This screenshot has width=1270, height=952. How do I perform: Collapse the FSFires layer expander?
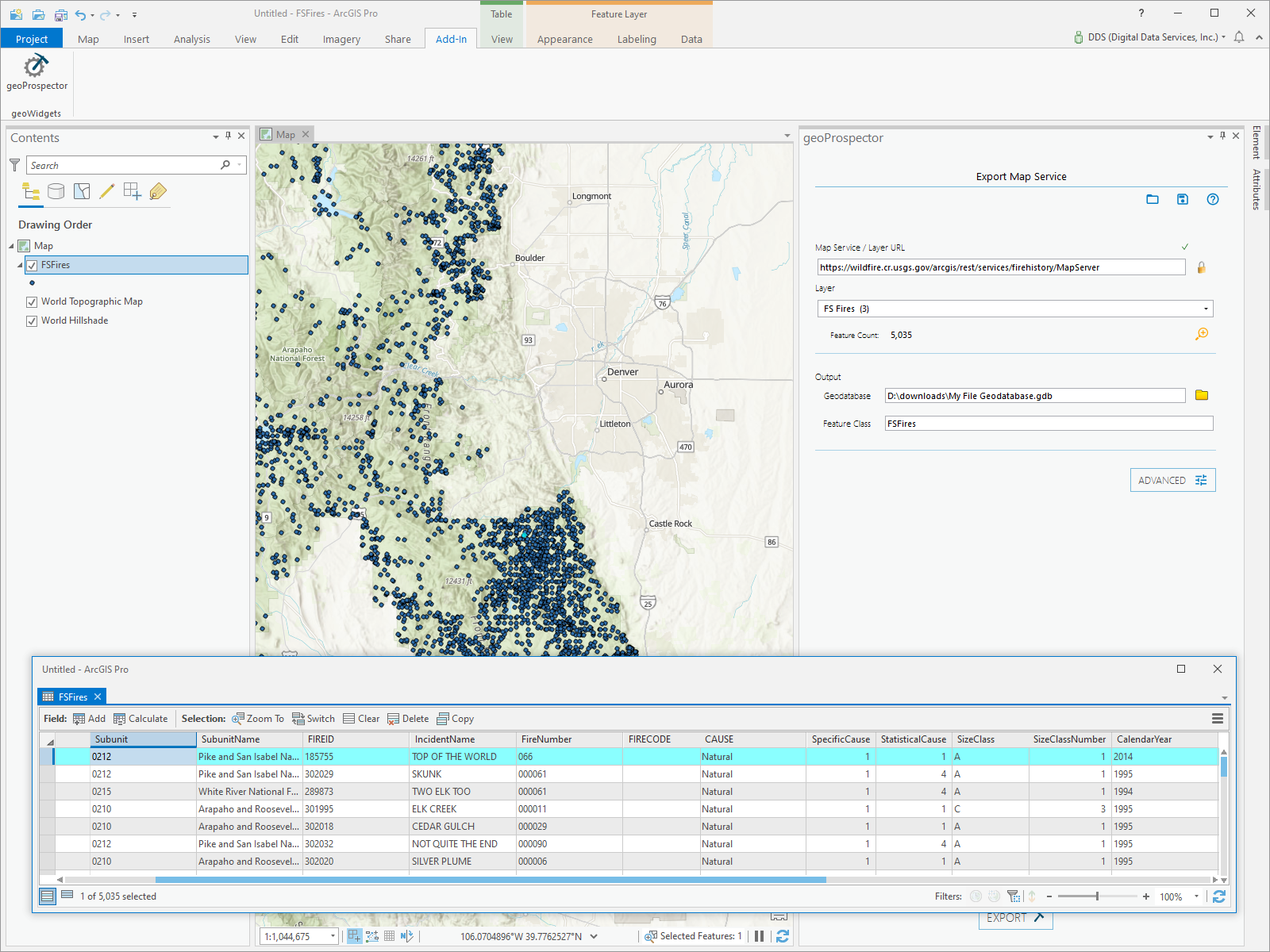click(x=20, y=265)
